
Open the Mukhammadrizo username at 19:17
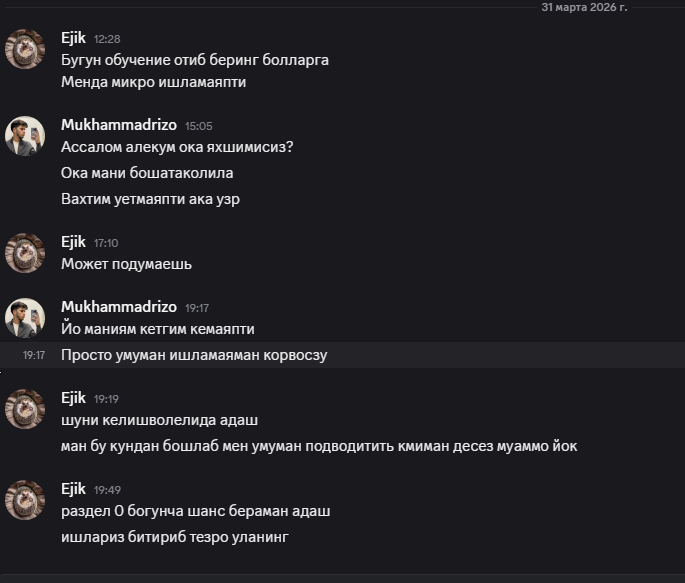coord(118,307)
